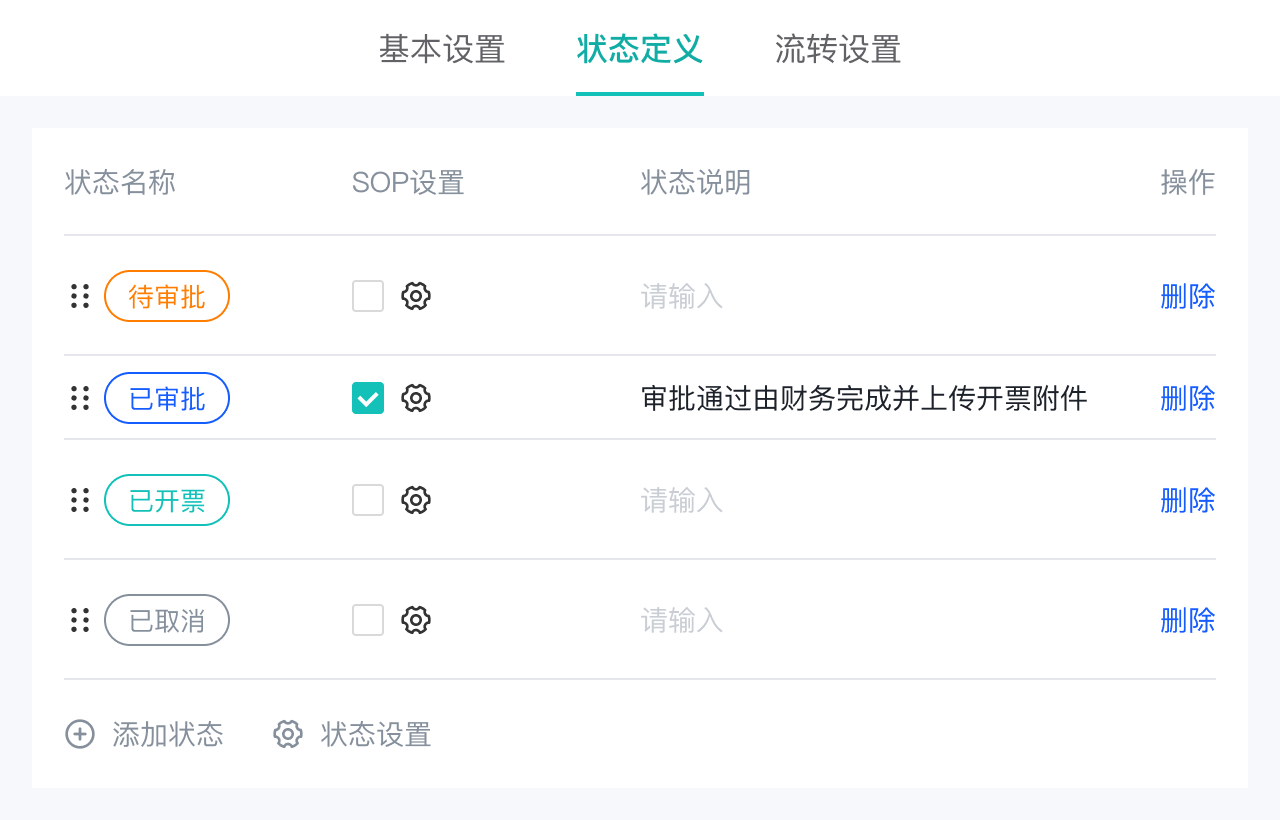The height and width of the screenshot is (820, 1280).
Task: Click the drag handle beside 已开票
Action: click(x=80, y=500)
